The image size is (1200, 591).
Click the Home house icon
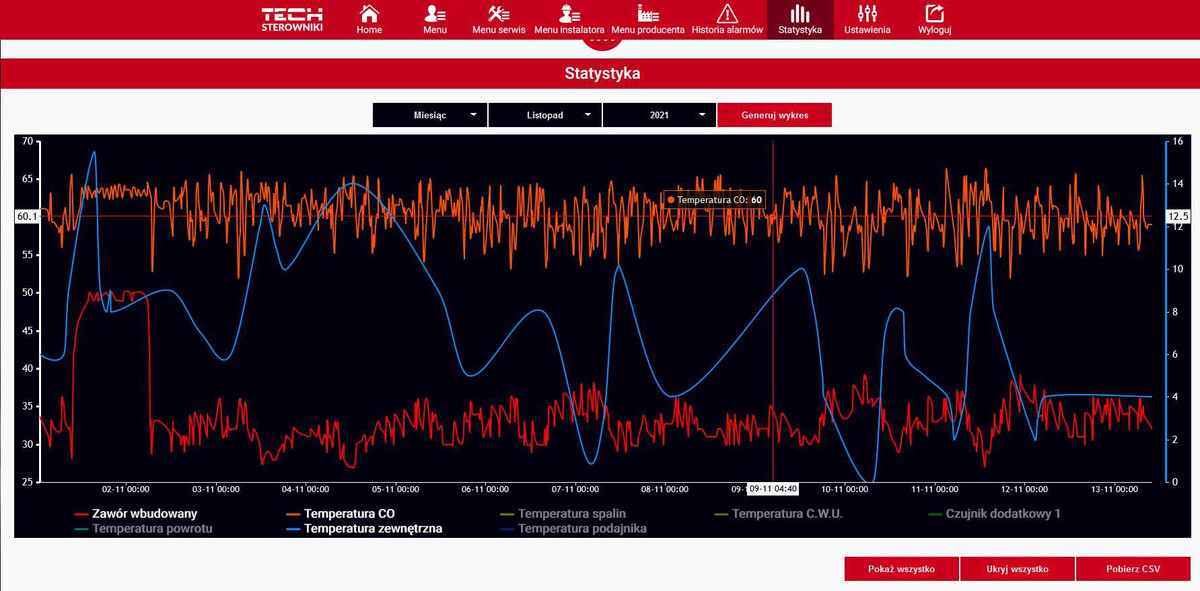pyautogui.click(x=369, y=14)
